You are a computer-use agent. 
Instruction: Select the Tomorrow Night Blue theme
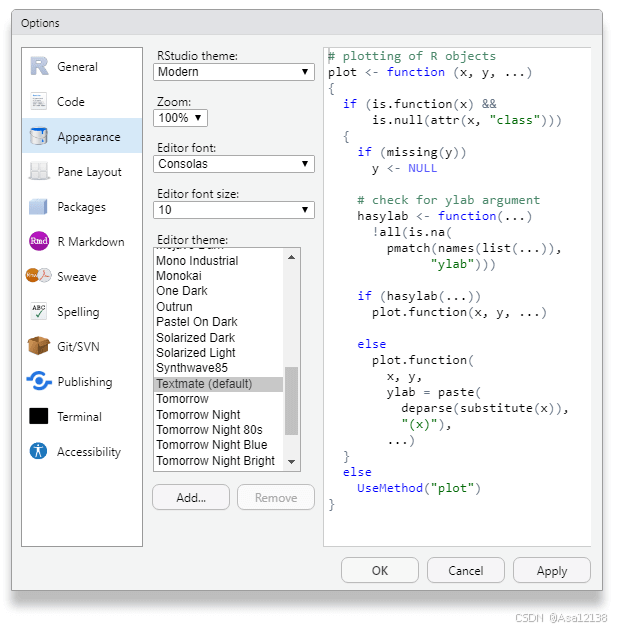219,445
